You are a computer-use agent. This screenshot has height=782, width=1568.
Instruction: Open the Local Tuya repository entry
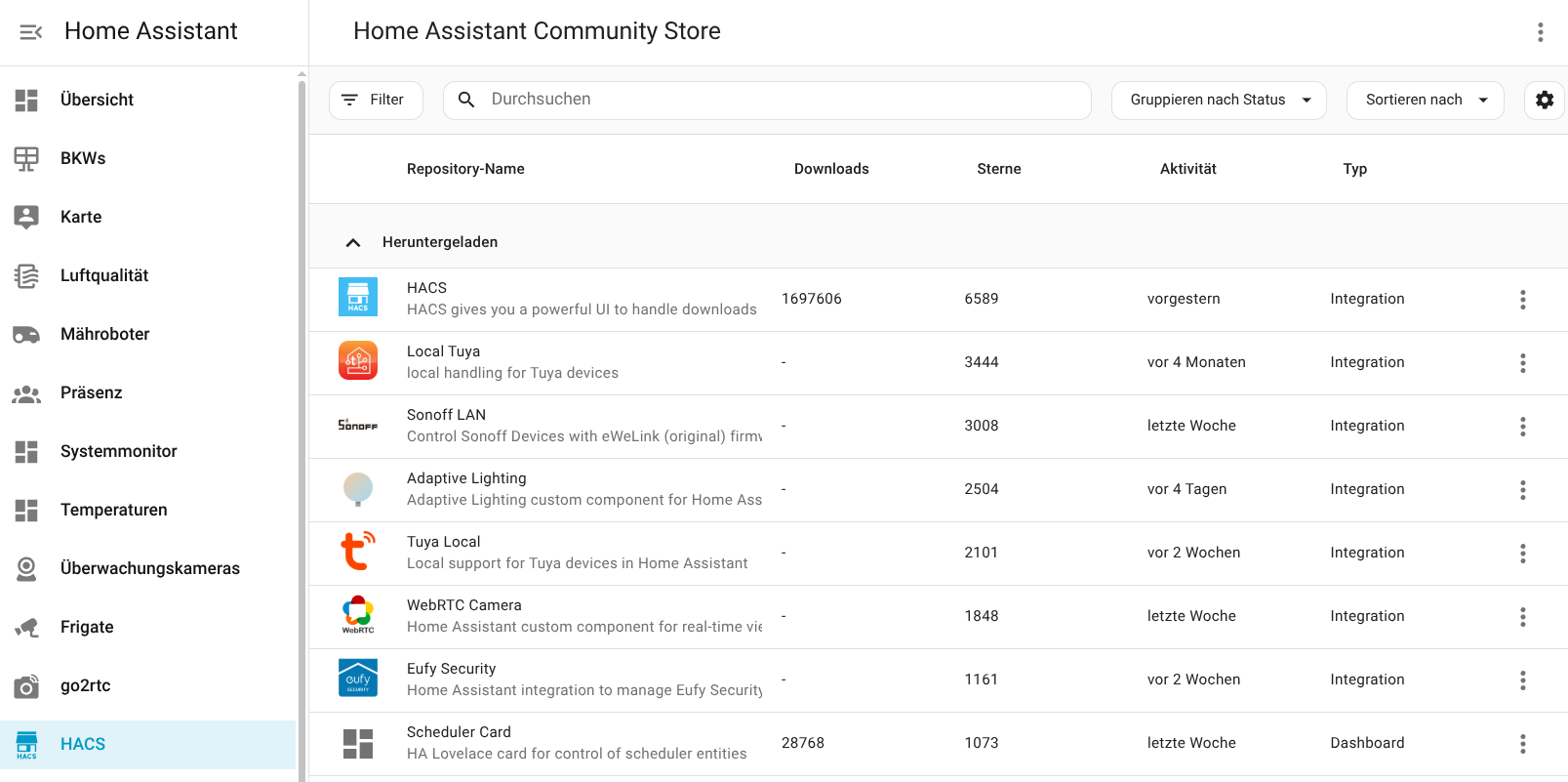tap(939, 363)
